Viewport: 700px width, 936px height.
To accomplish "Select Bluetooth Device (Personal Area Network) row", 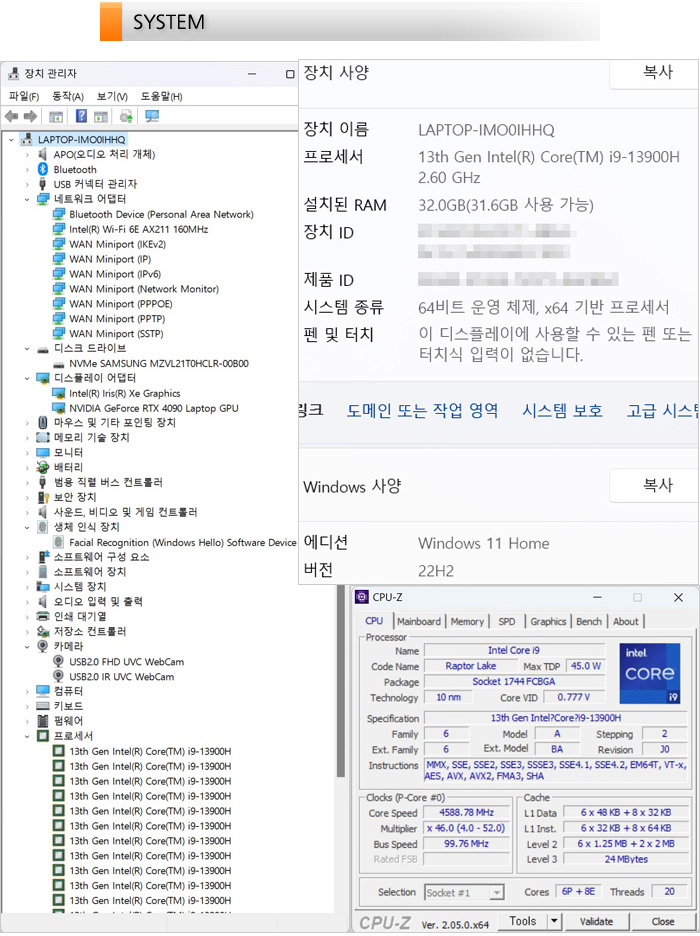I will pos(153,214).
